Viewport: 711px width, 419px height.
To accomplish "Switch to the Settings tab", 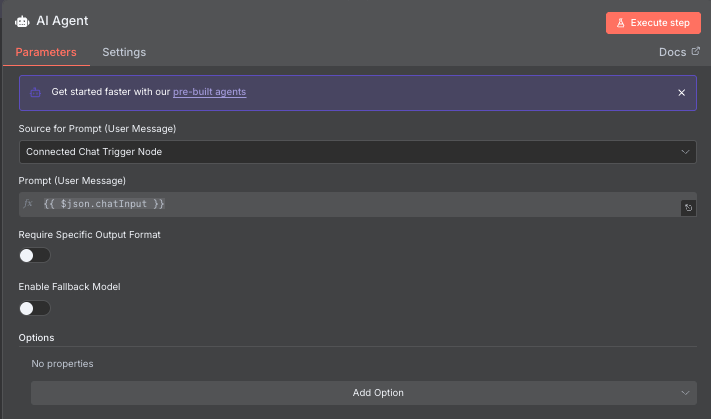I will [124, 52].
